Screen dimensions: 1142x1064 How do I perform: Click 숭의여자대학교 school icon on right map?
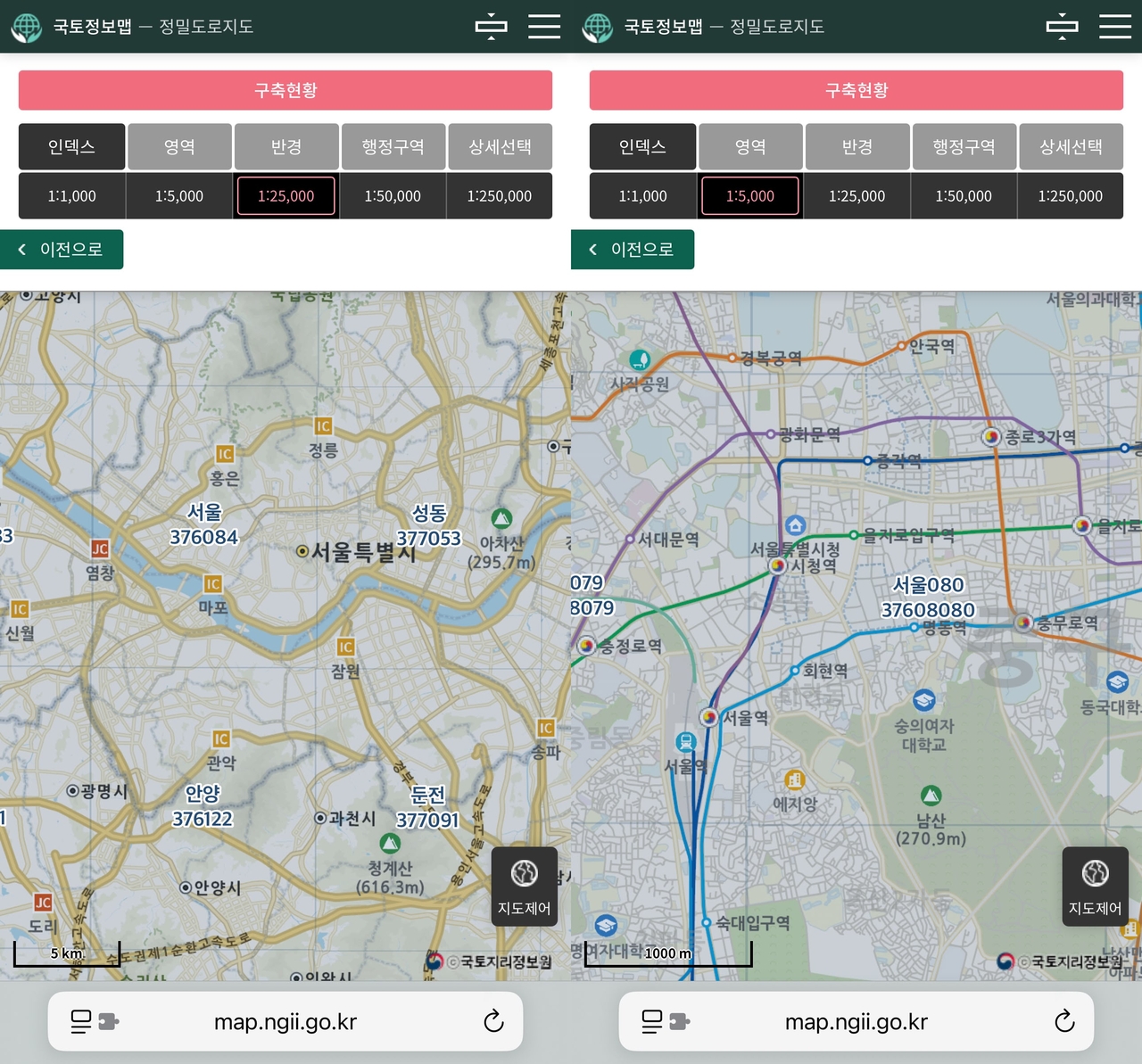(x=924, y=700)
